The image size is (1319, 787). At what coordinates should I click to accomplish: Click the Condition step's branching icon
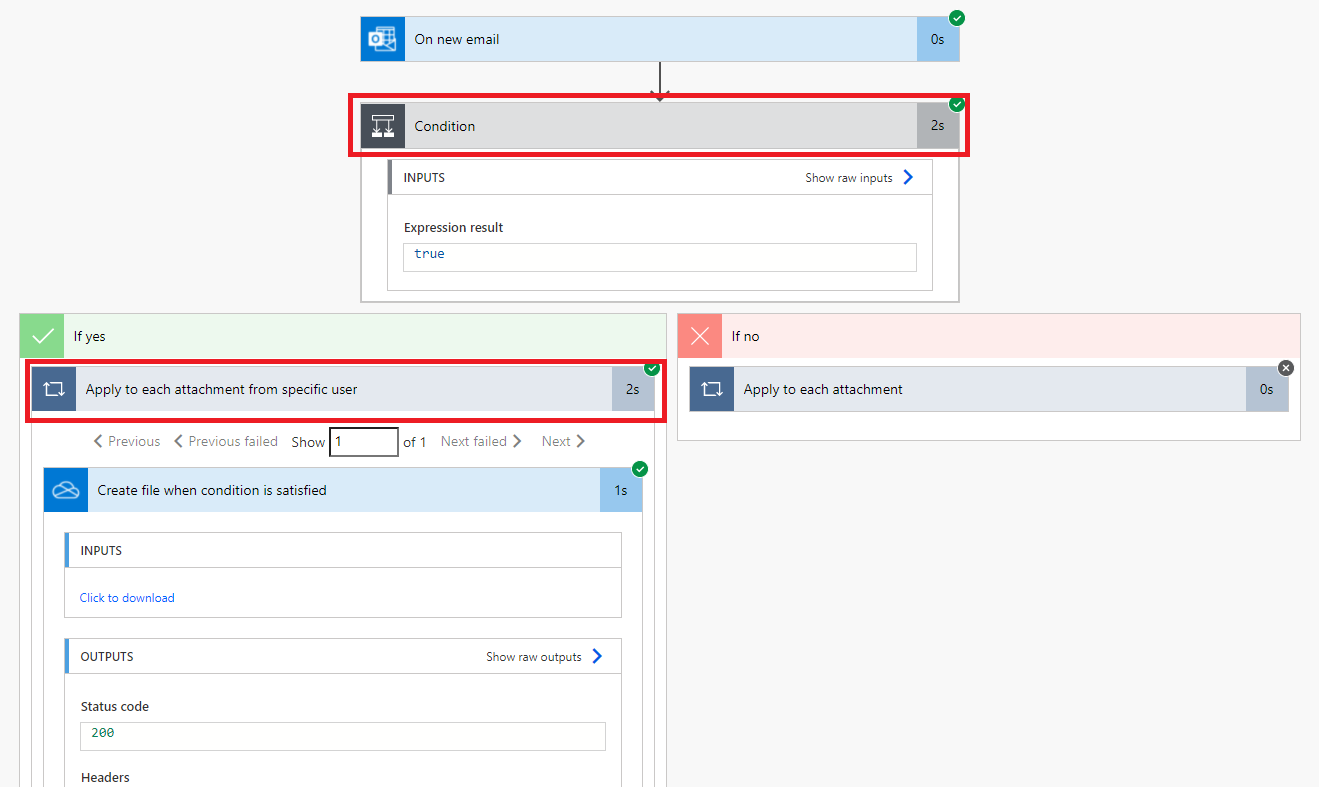pyautogui.click(x=383, y=126)
